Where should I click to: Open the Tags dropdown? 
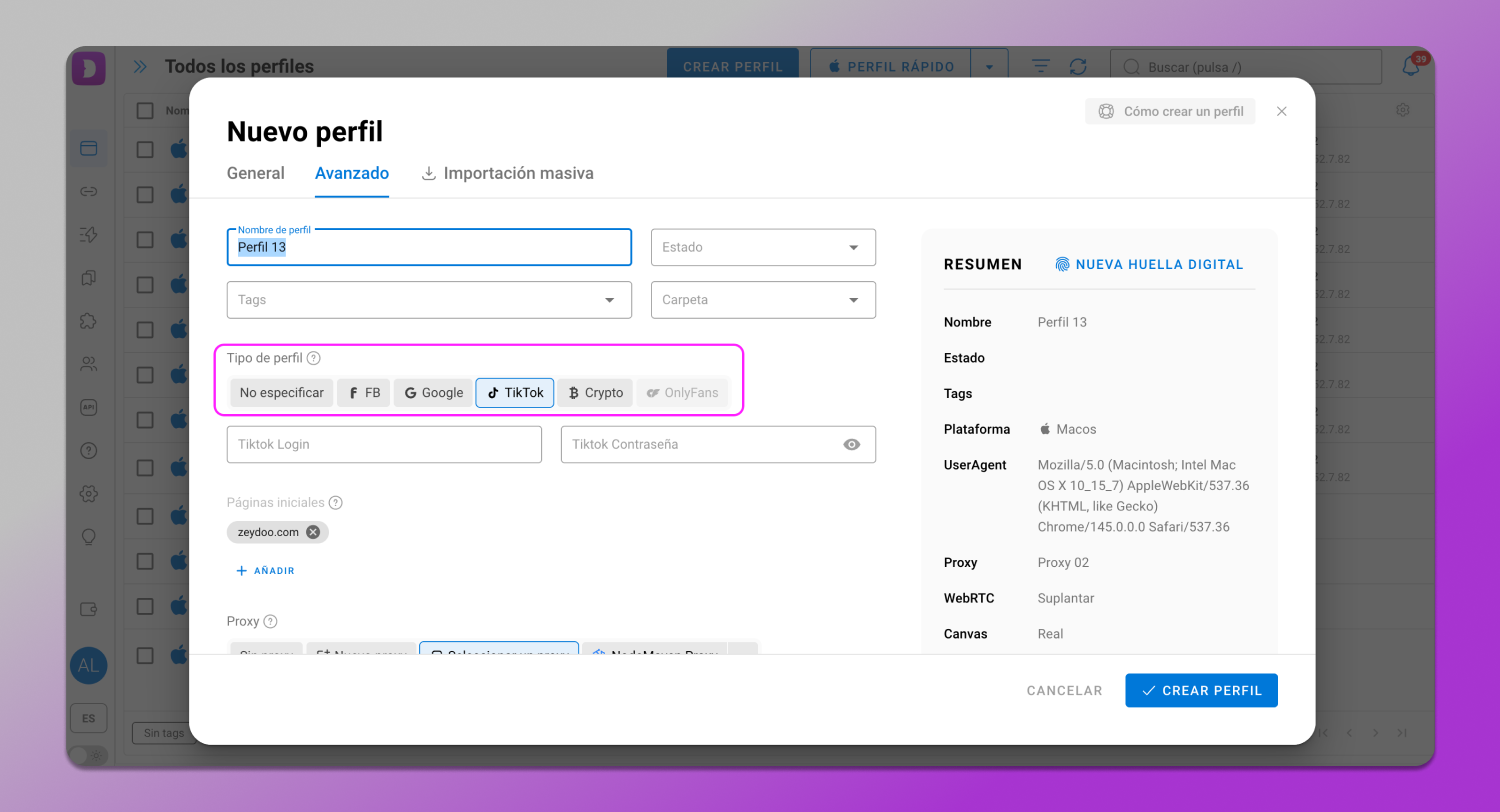click(x=429, y=300)
